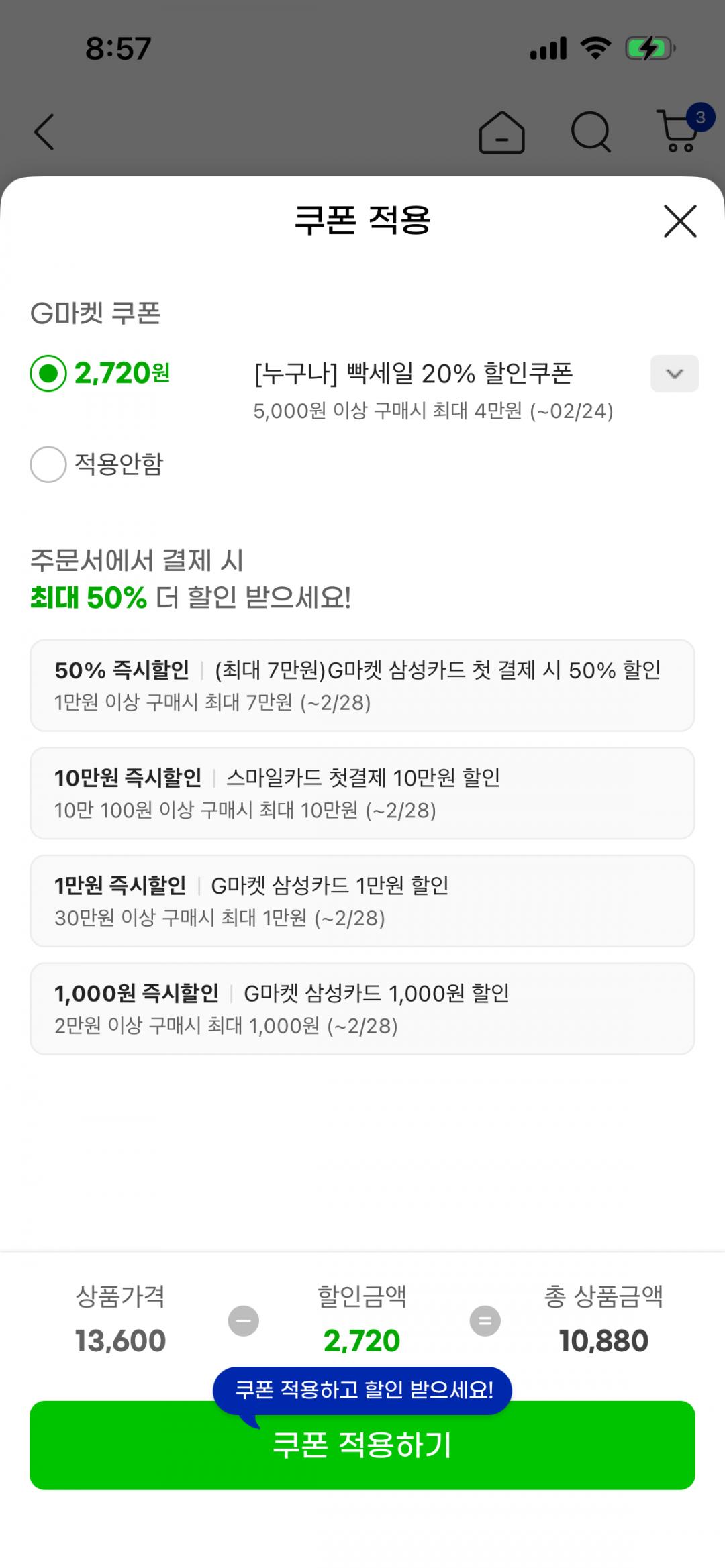Tap the blue 쿠폰 적용하고 할인 받으세요 tooltip
The width and height of the screenshot is (725, 1568).
[362, 1390]
